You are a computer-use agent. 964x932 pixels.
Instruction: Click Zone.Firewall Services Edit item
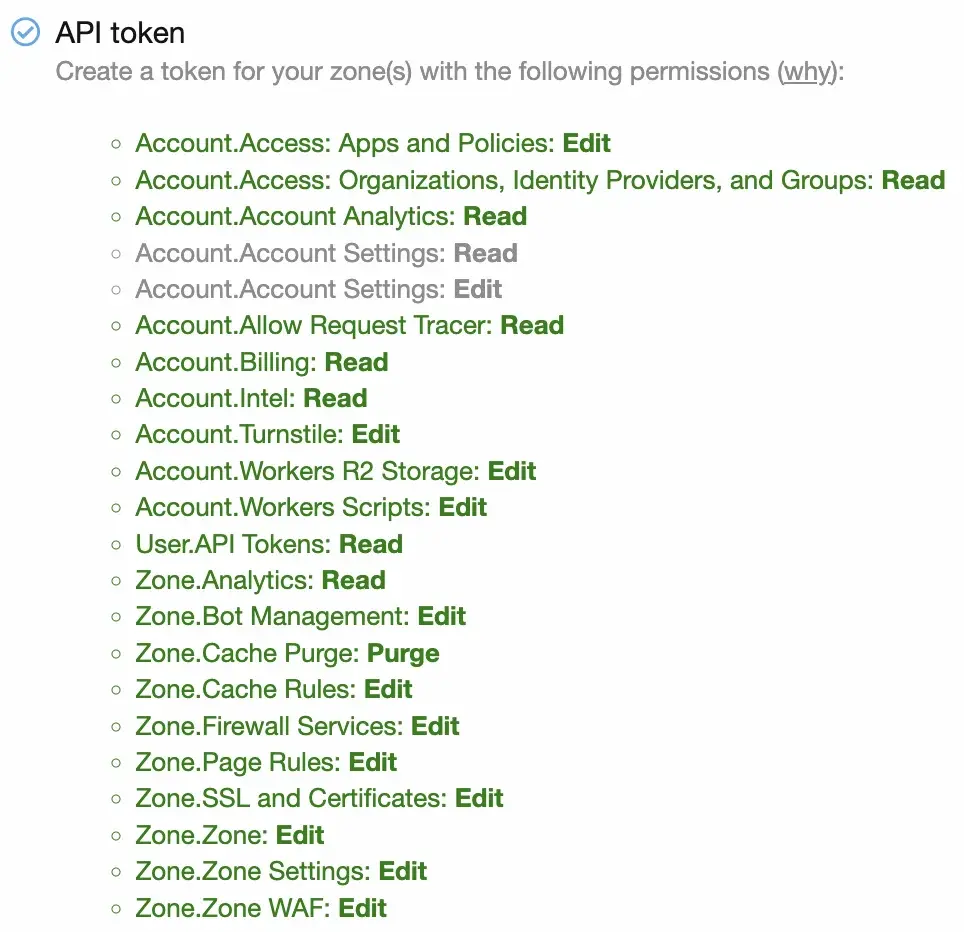click(x=297, y=726)
